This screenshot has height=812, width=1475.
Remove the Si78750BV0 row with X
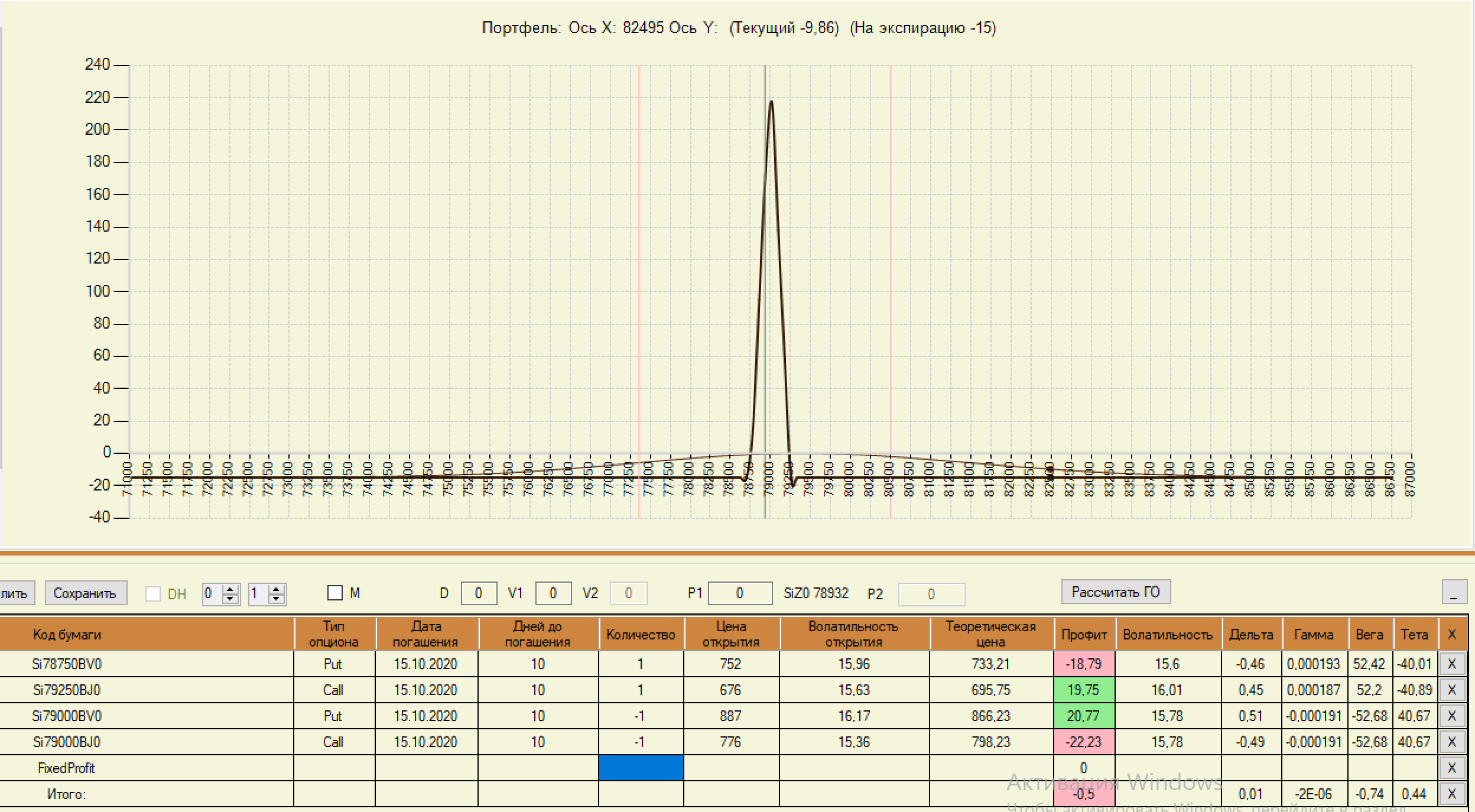(x=1451, y=664)
